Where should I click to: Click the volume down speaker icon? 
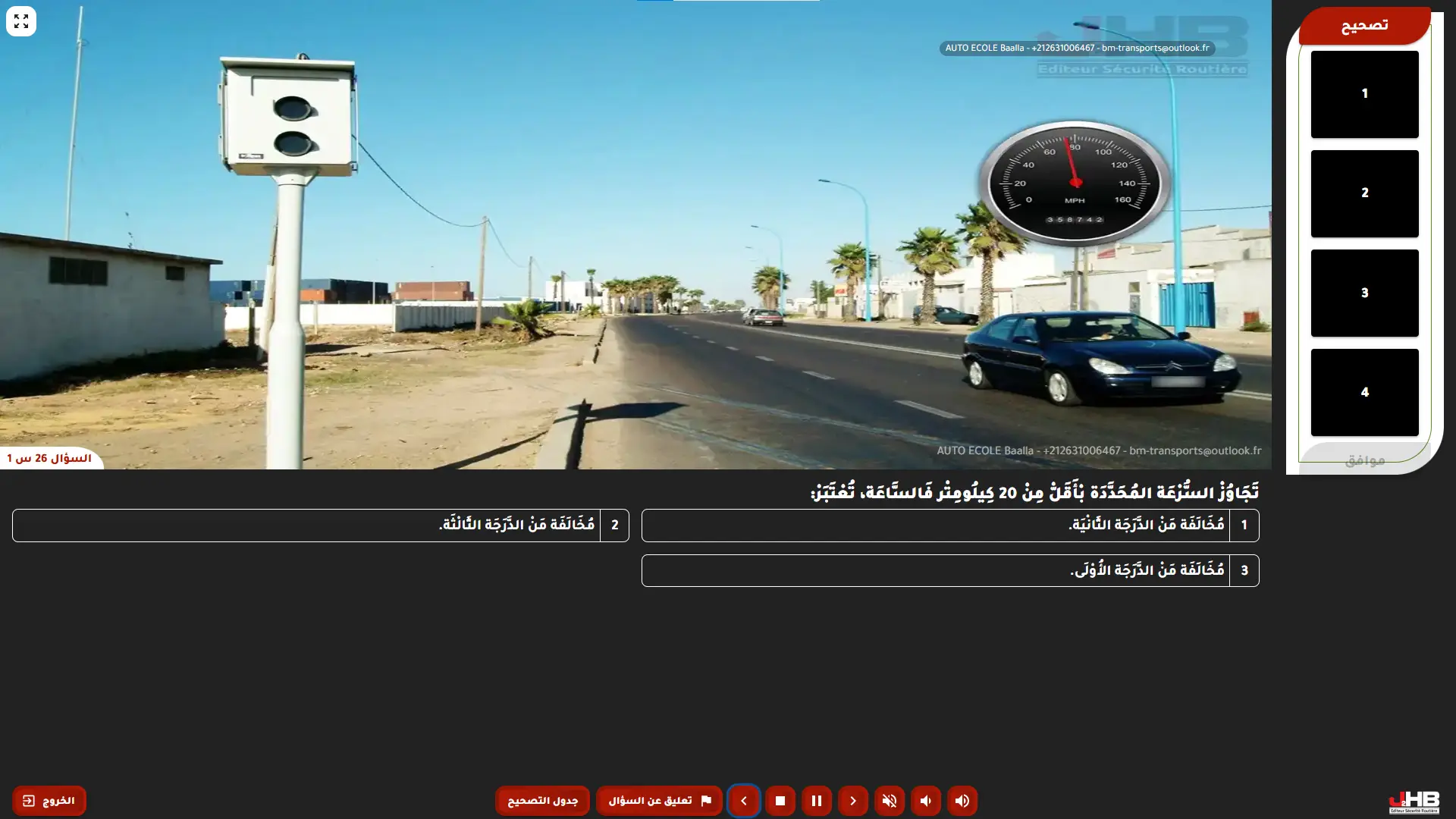point(925,801)
